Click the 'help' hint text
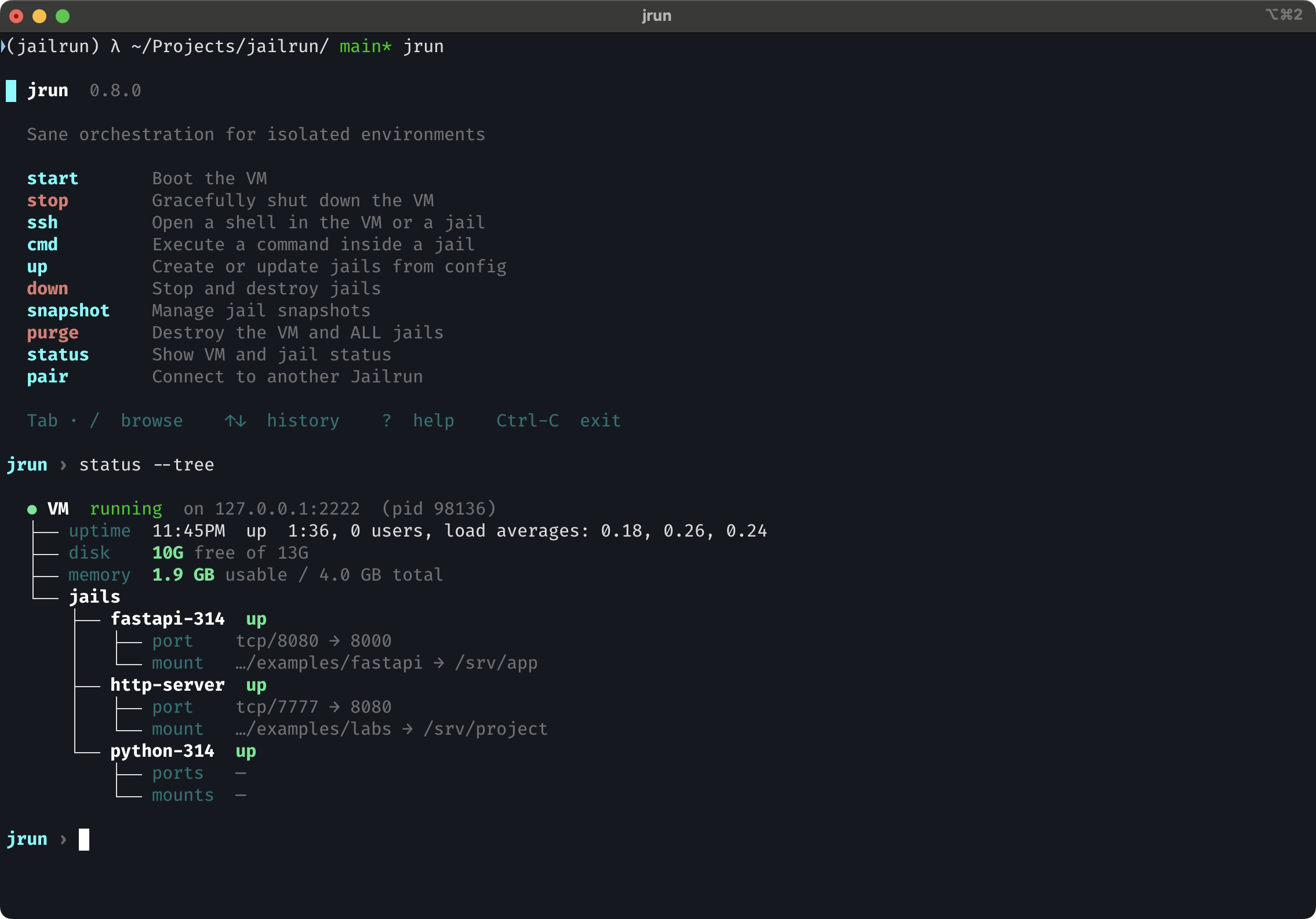 click(x=434, y=421)
